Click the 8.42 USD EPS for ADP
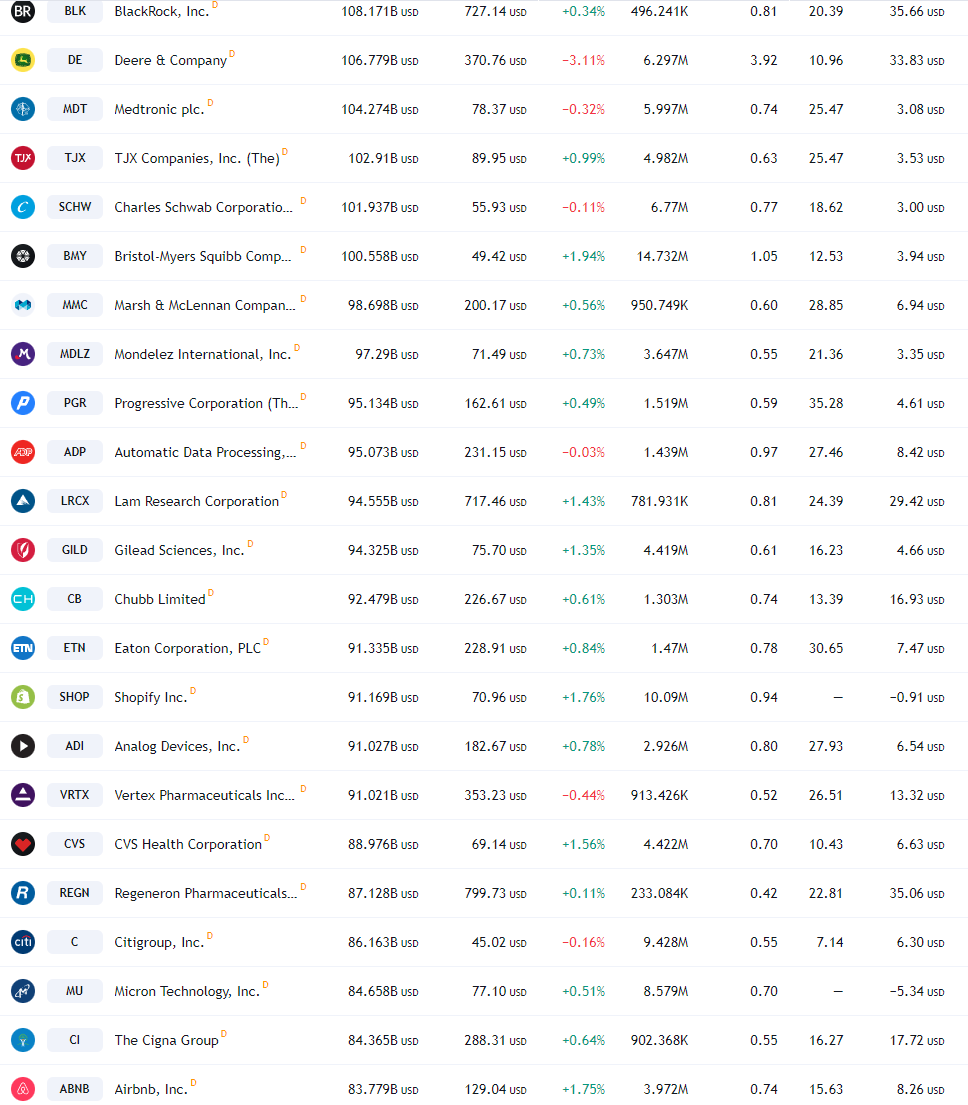The height and width of the screenshot is (1105, 968). click(x=920, y=452)
